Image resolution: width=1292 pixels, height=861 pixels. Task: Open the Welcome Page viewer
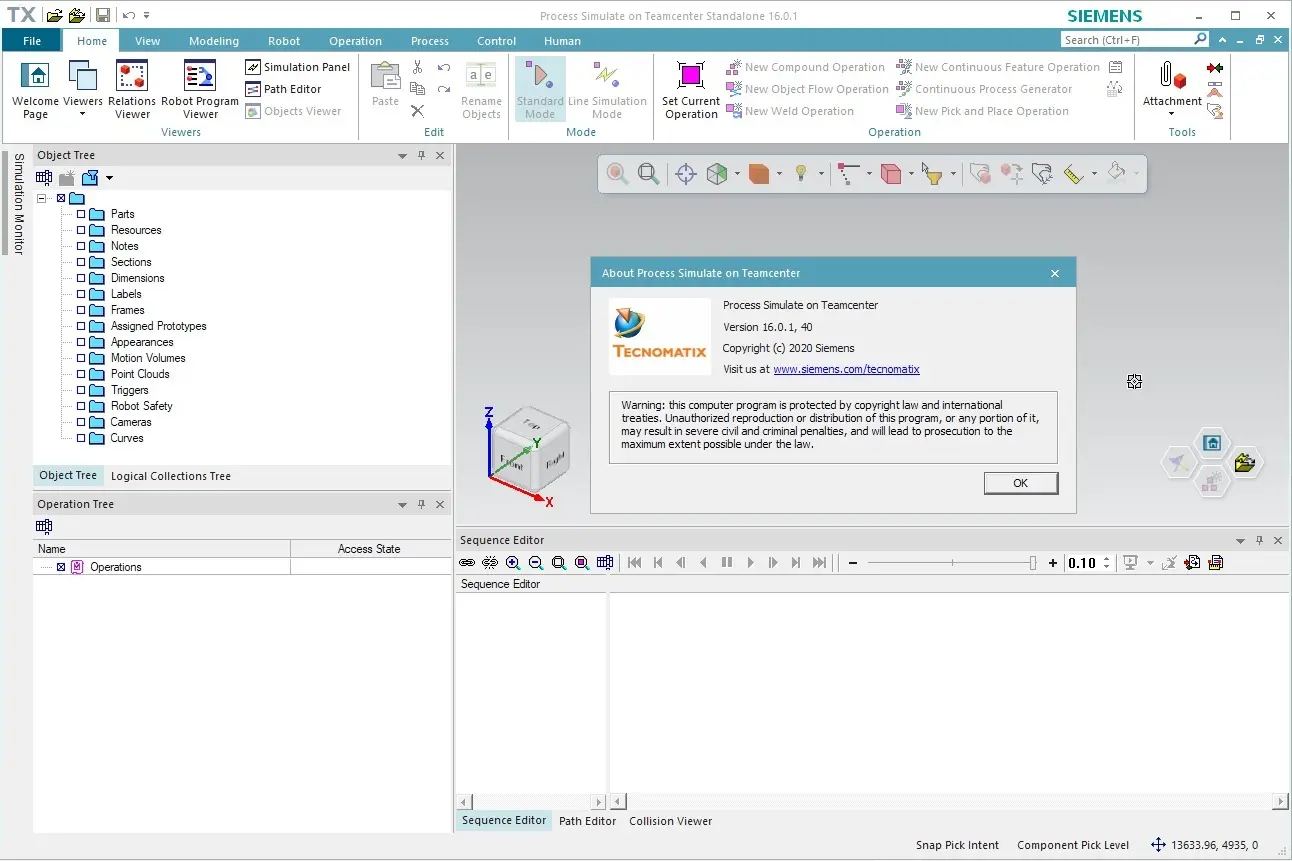click(35, 90)
